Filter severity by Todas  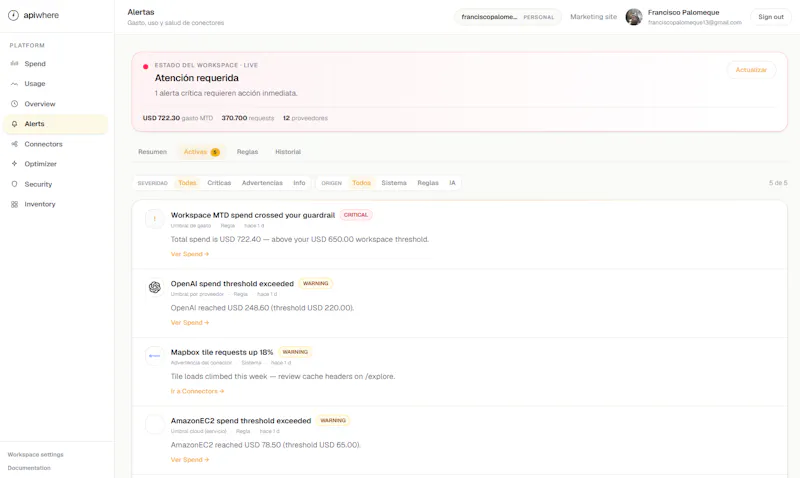[x=187, y=183]
